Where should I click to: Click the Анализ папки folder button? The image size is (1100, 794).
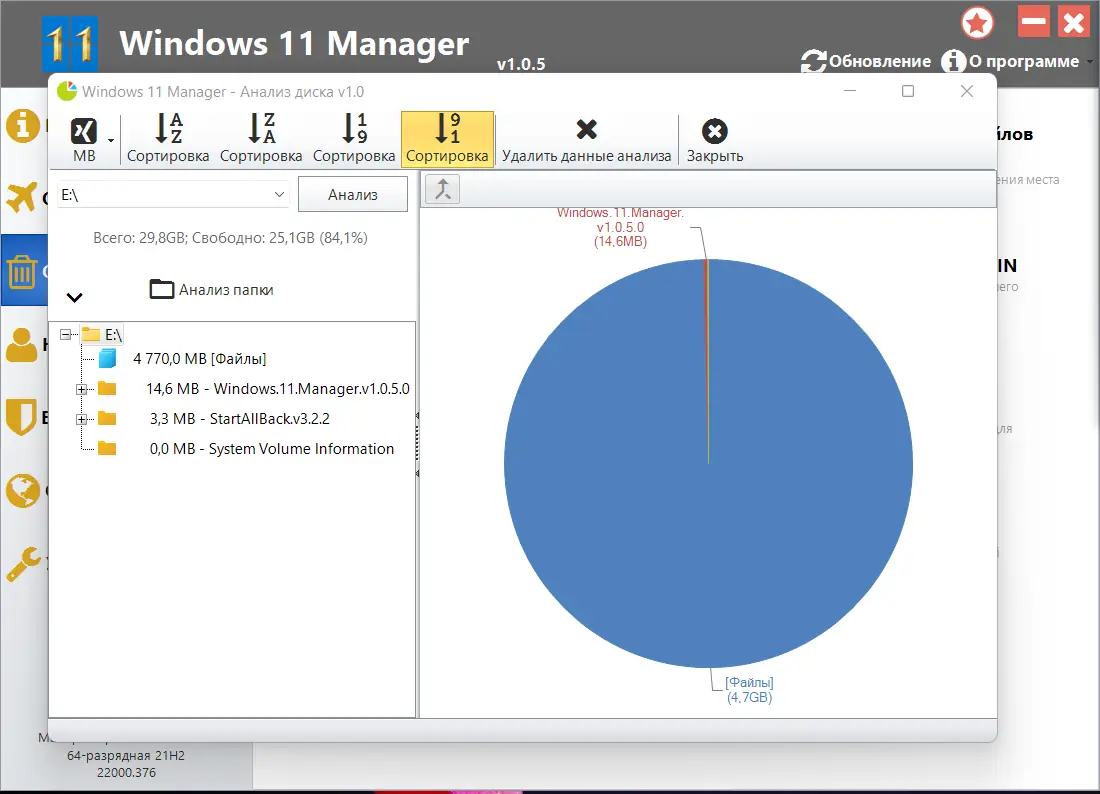(212, 289)
